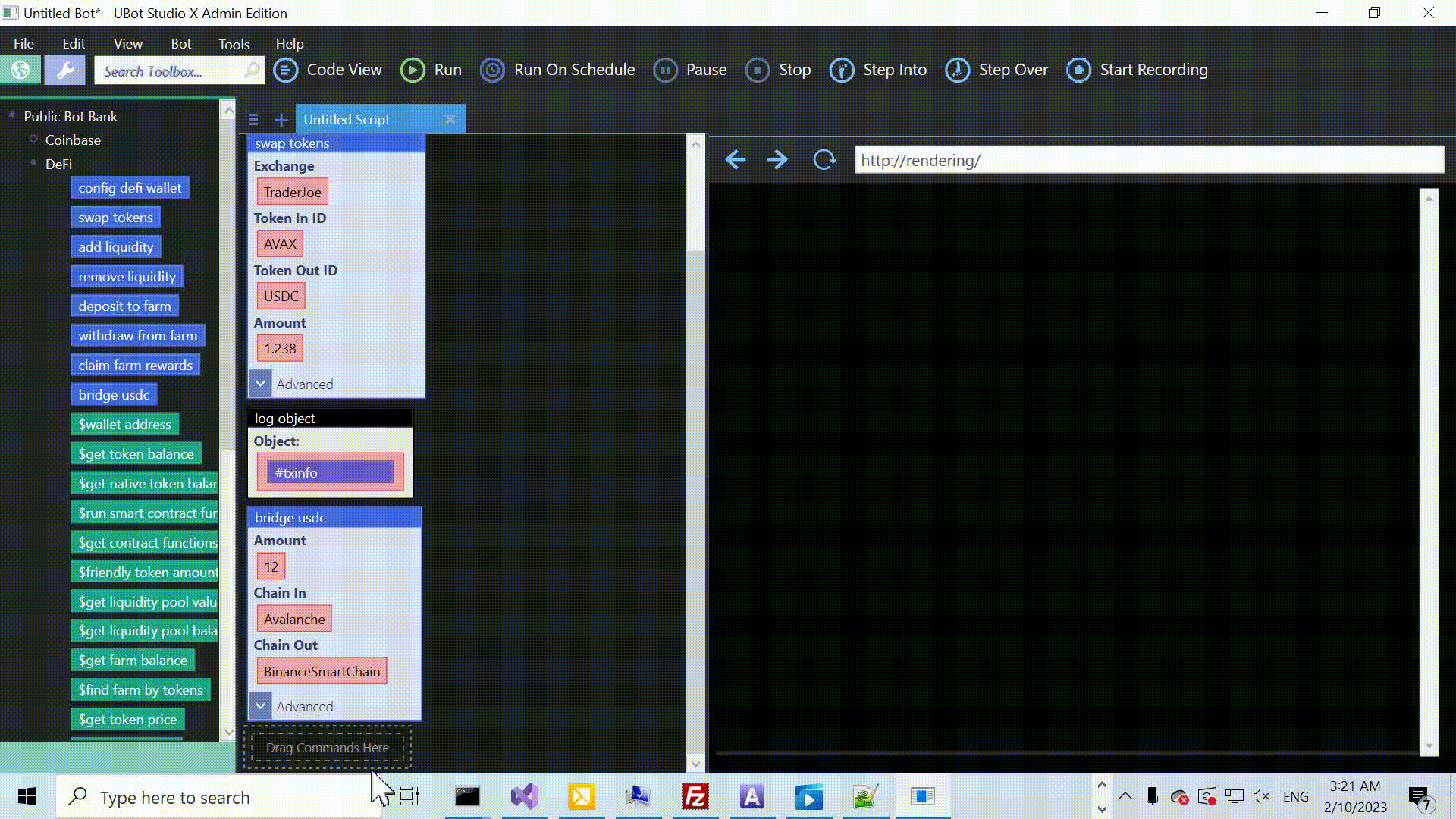The image size is (1456, 819).
Task: Open the script list hamburger icon
Action: [x=253, y=120]
